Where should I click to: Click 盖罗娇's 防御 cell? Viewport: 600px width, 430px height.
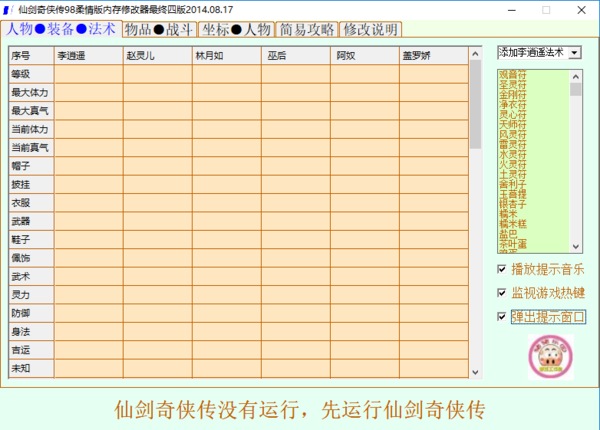coord(434,313)
